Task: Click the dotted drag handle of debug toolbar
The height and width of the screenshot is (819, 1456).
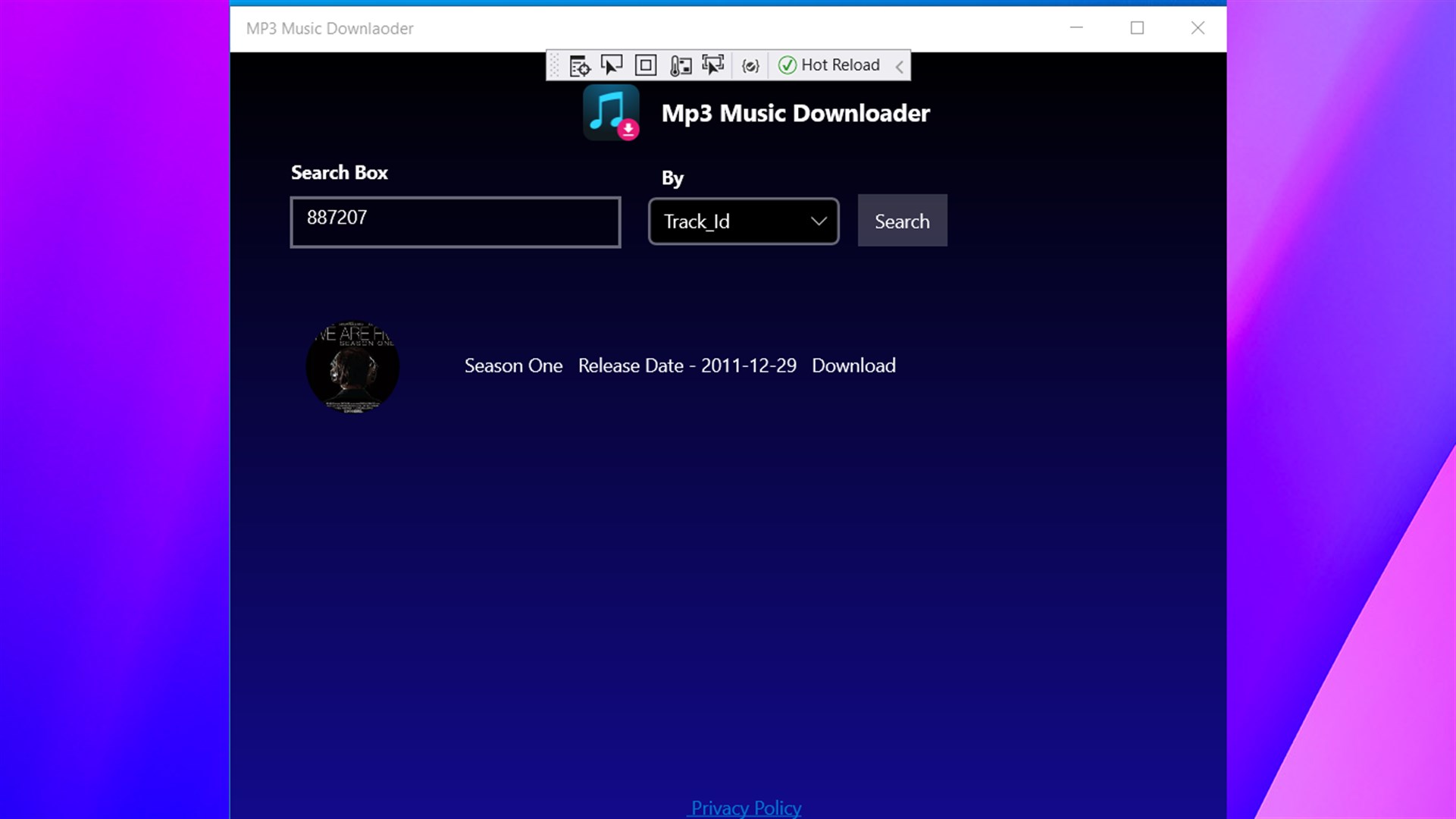Action: click(554, 66)
